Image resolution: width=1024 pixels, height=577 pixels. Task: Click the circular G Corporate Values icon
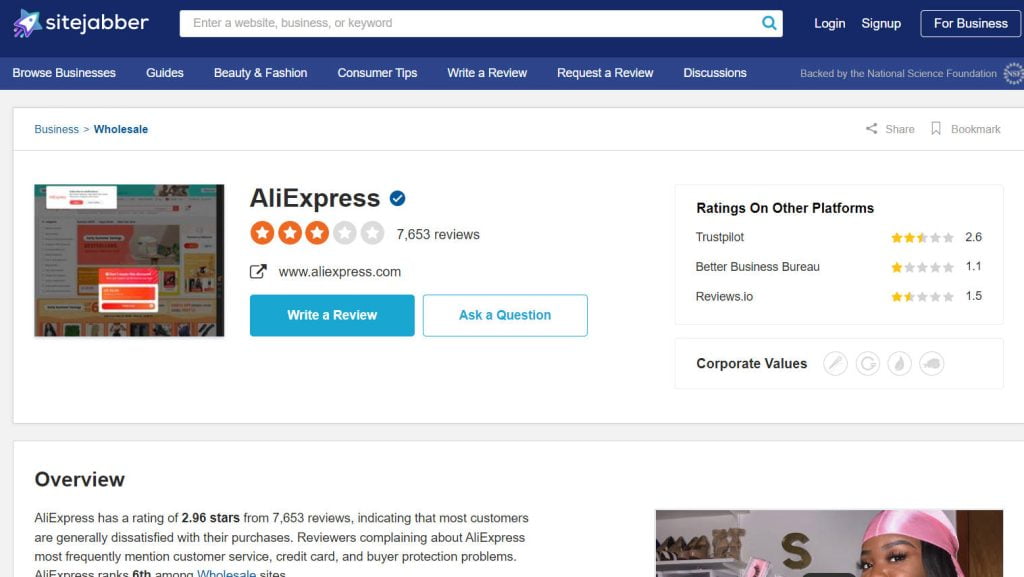pyautogui.click(x=868, y=363)
